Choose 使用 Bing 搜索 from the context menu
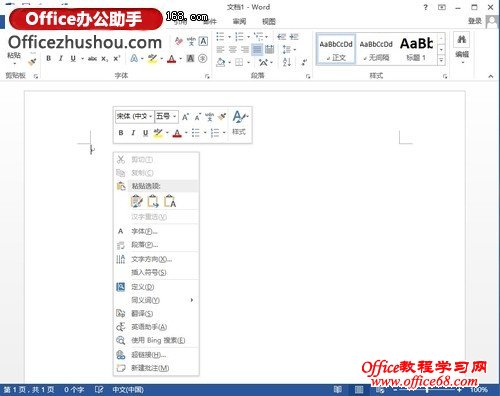 (156, 340)
